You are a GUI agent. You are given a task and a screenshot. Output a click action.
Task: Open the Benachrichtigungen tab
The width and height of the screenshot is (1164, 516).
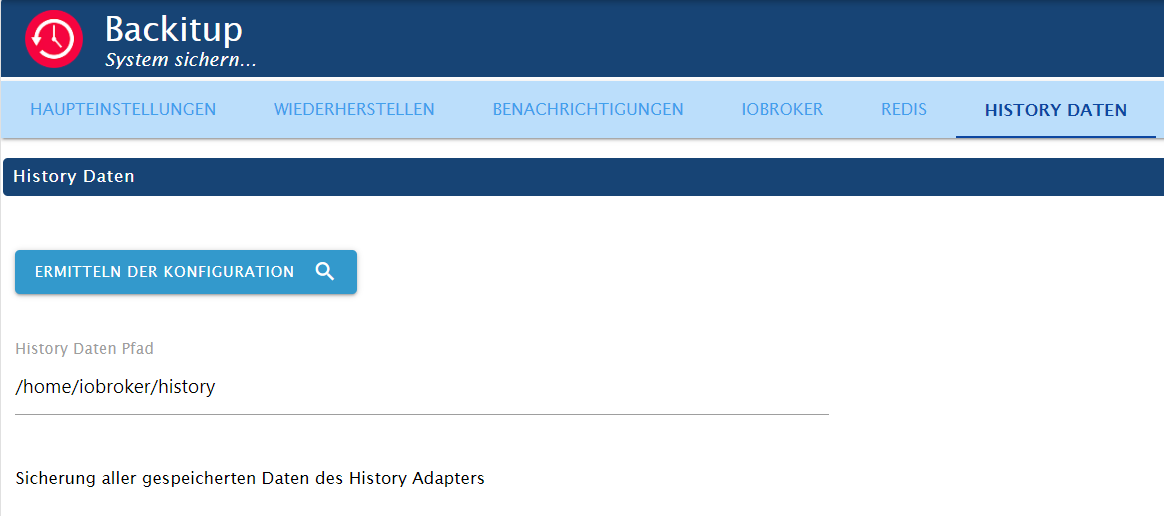point(588,110)
